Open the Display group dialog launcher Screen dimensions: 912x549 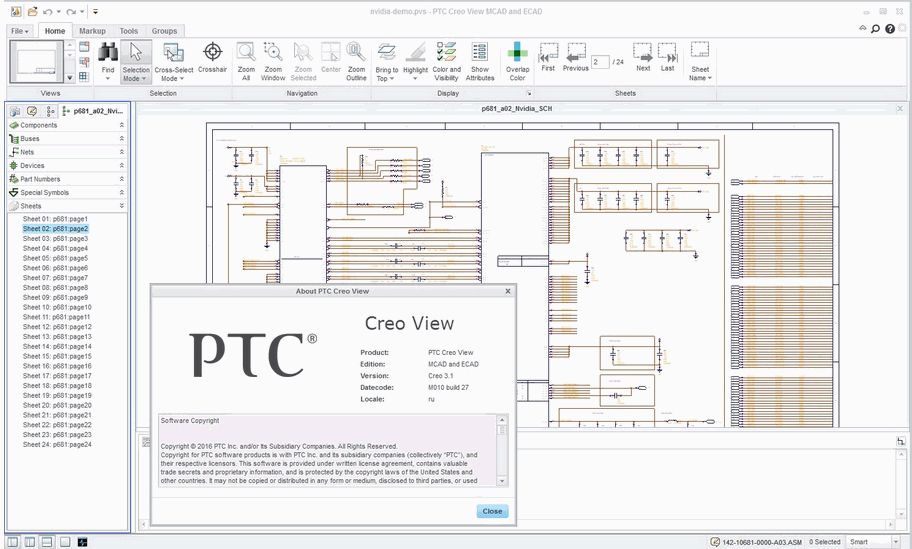point(529,93)
